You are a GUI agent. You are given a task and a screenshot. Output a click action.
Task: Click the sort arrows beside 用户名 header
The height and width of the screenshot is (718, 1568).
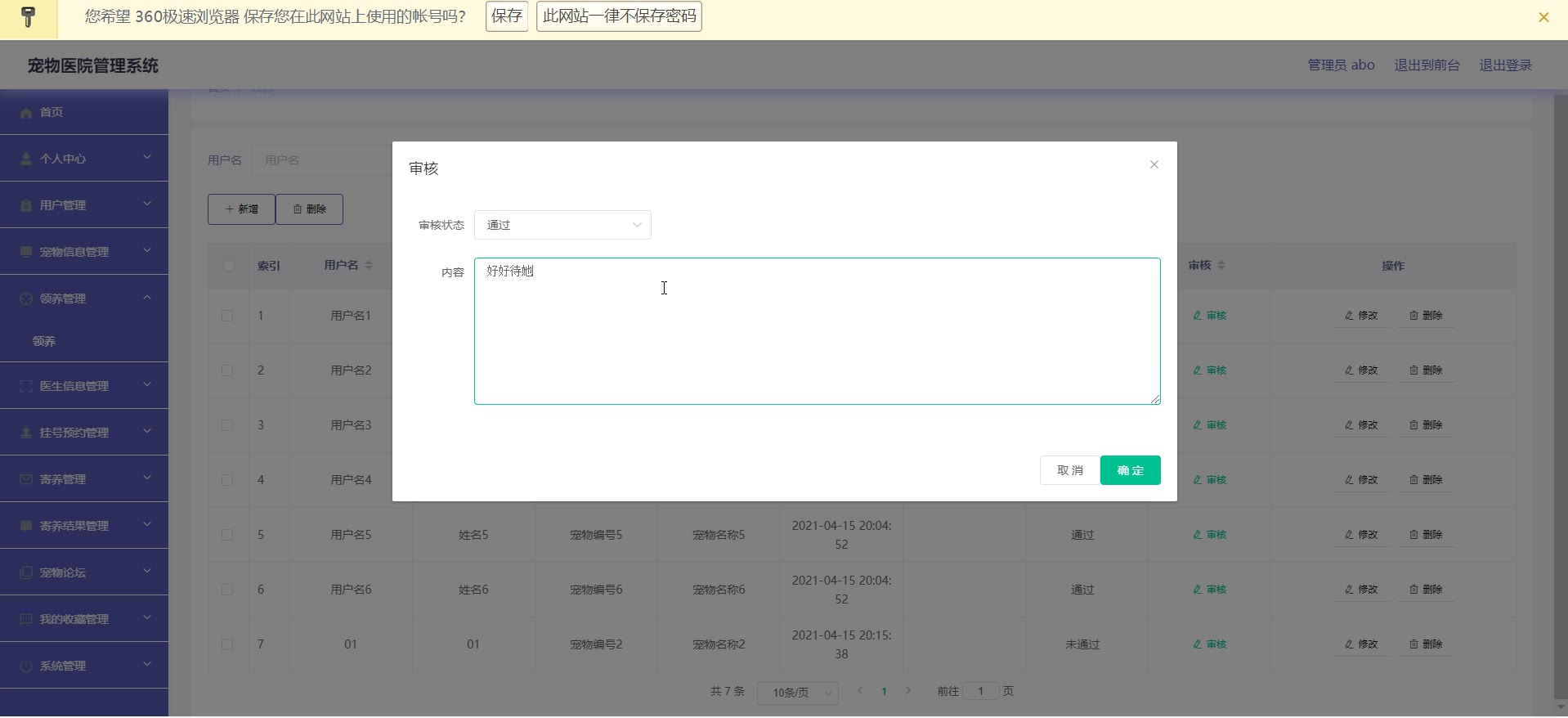pyautogui.click(x=369, y=265)
